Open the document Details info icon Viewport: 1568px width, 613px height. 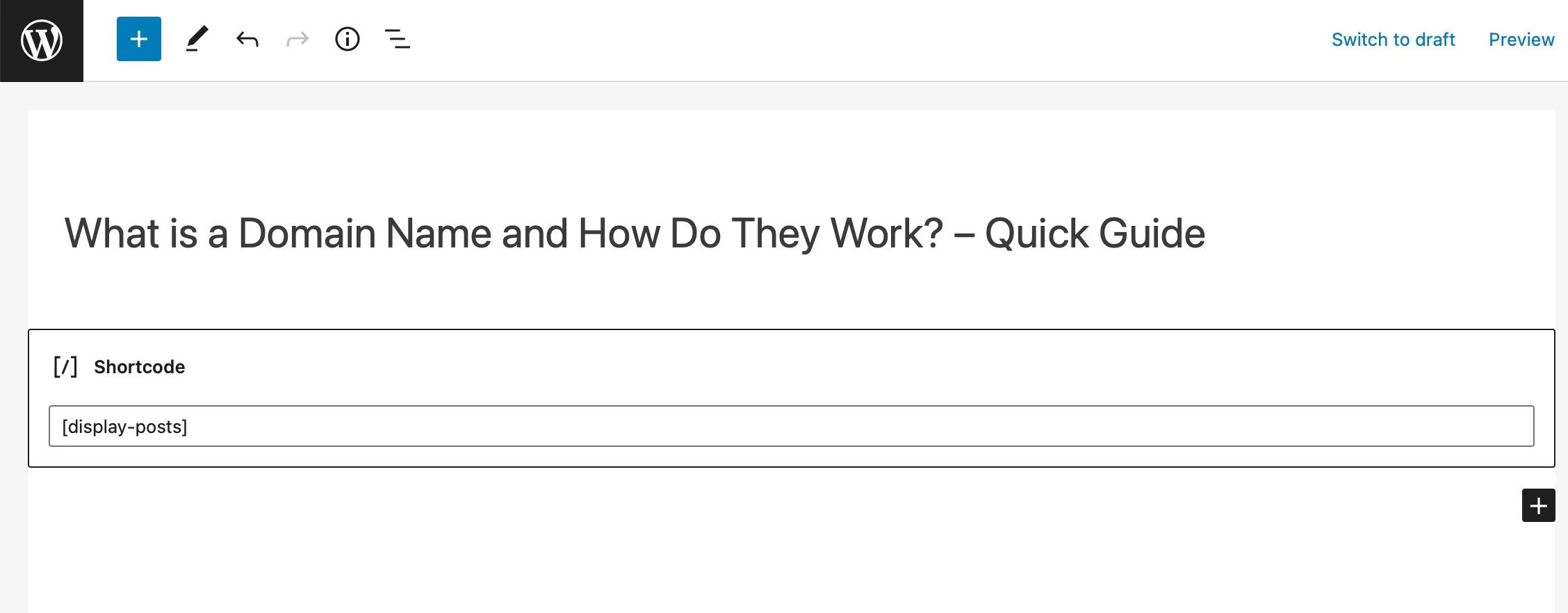(348, 39)
